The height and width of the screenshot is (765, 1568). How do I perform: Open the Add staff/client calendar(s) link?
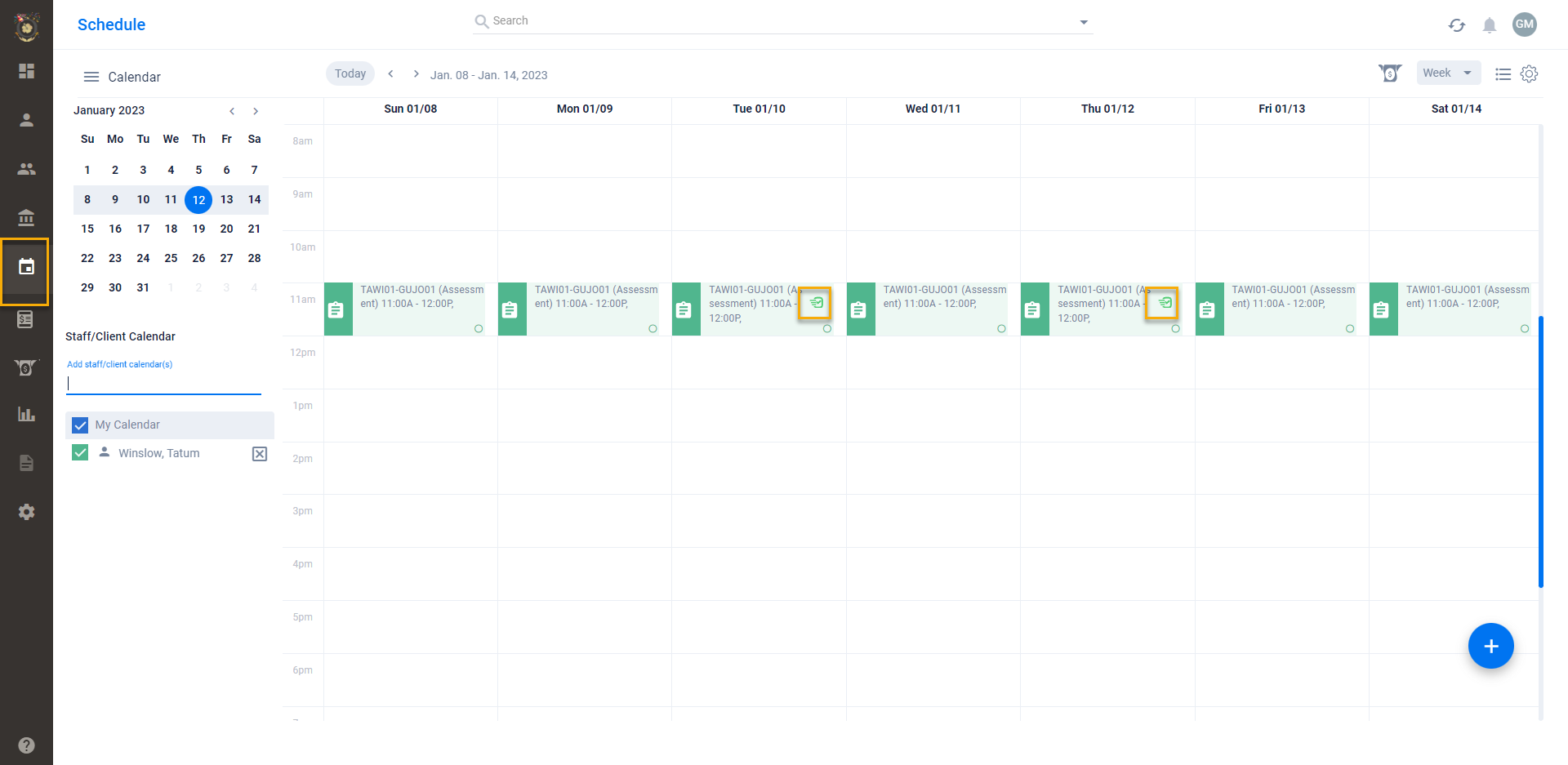pyautogui.click(x=119, y=364)
